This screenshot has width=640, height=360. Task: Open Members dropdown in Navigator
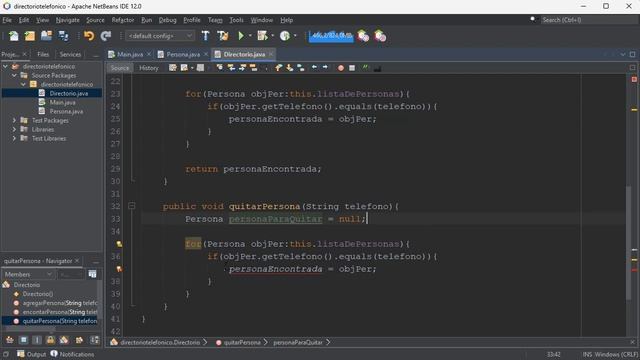(x=28, y=274)
